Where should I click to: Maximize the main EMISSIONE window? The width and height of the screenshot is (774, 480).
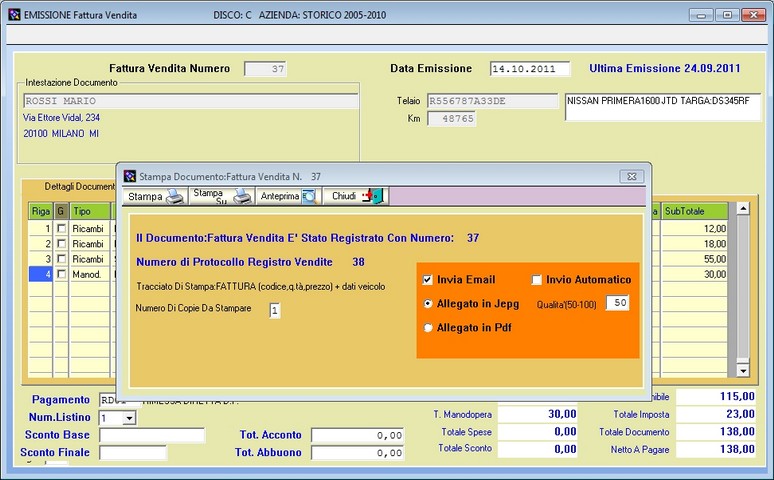727,15
